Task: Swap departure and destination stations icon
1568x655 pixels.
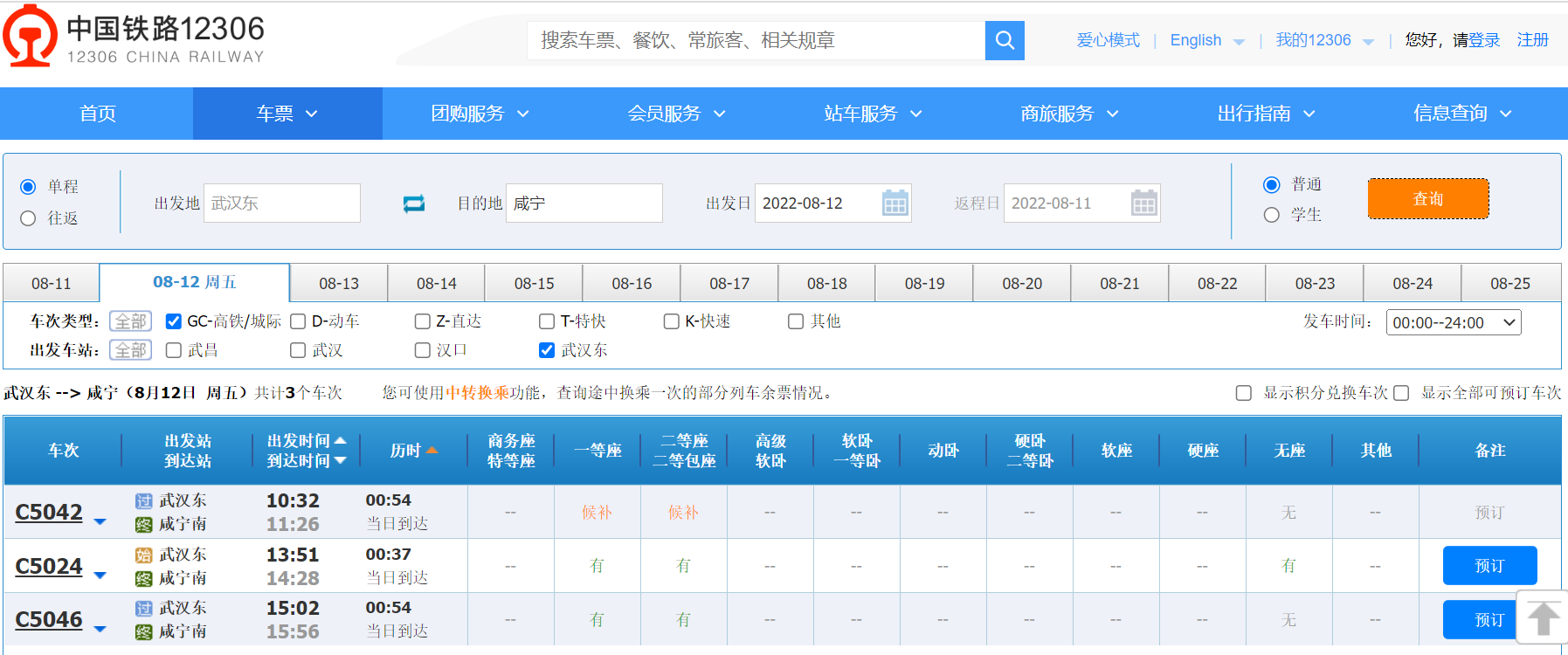Action: coord(414,203)
